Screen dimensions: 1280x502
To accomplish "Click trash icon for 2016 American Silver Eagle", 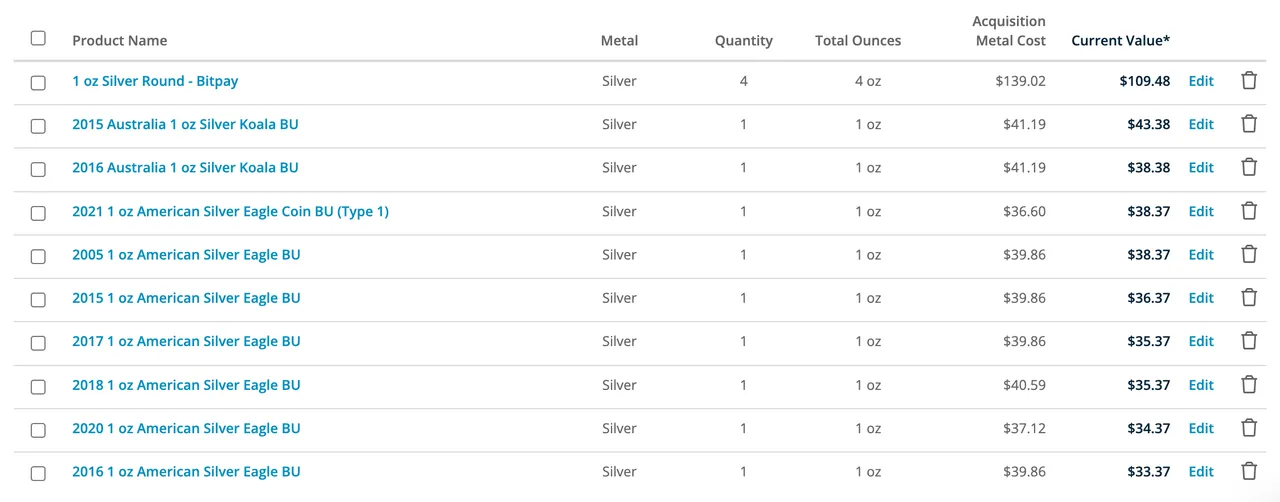I will (1249, 471).
